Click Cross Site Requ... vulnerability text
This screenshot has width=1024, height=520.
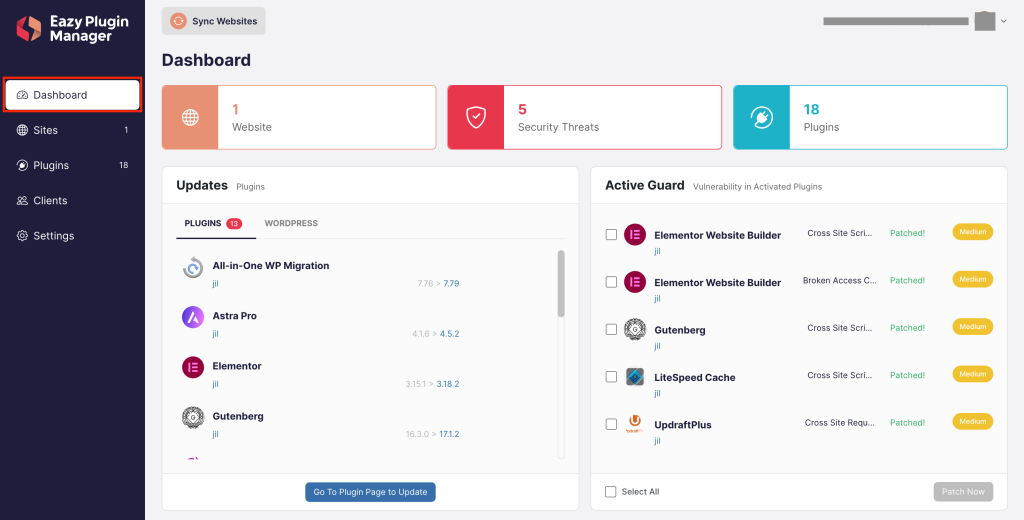[x=840, y=423]
